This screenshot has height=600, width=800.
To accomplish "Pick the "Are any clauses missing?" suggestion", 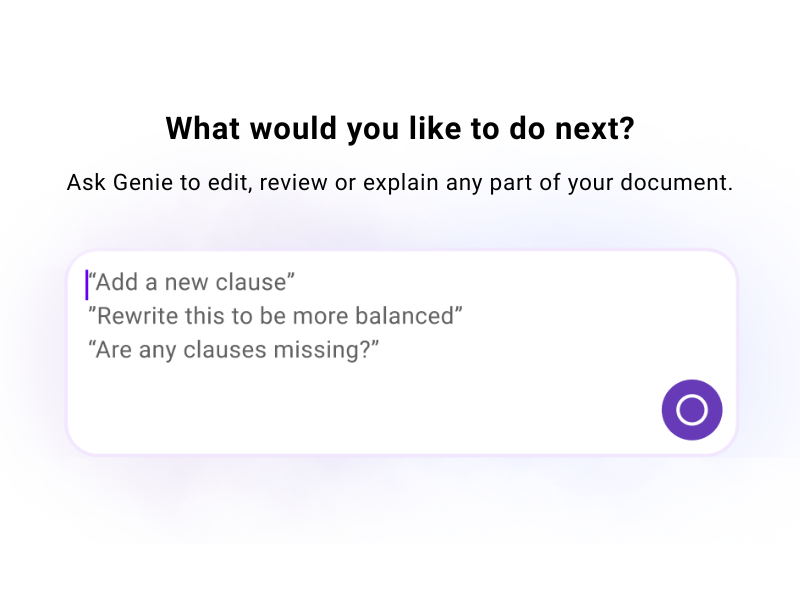I will coord(235,350).
